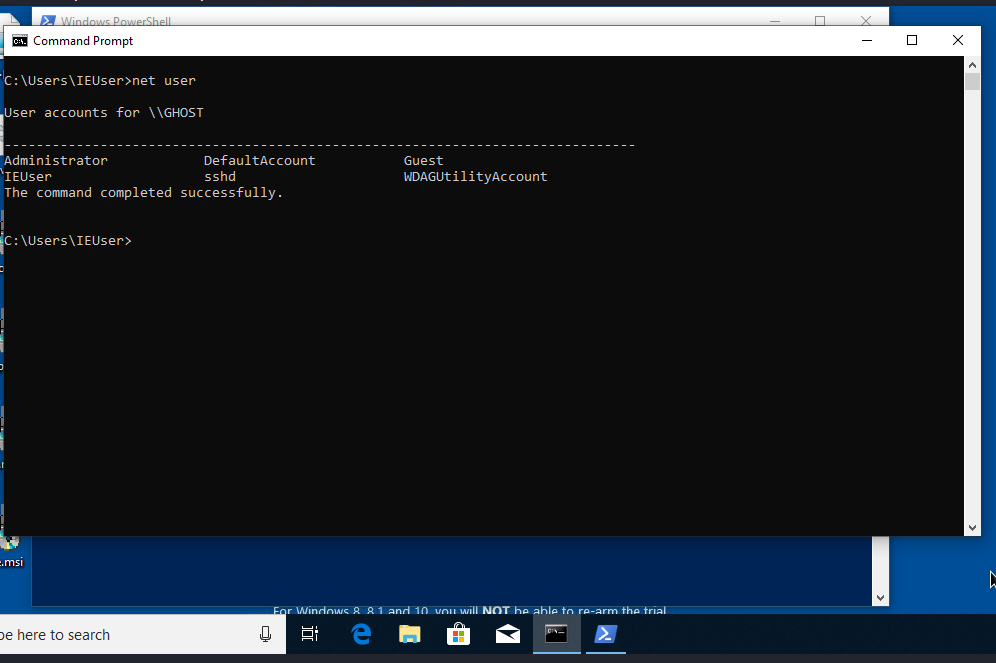Click the .msi file on the desktop
Screen dimensions: 996x663
[11, 552]
